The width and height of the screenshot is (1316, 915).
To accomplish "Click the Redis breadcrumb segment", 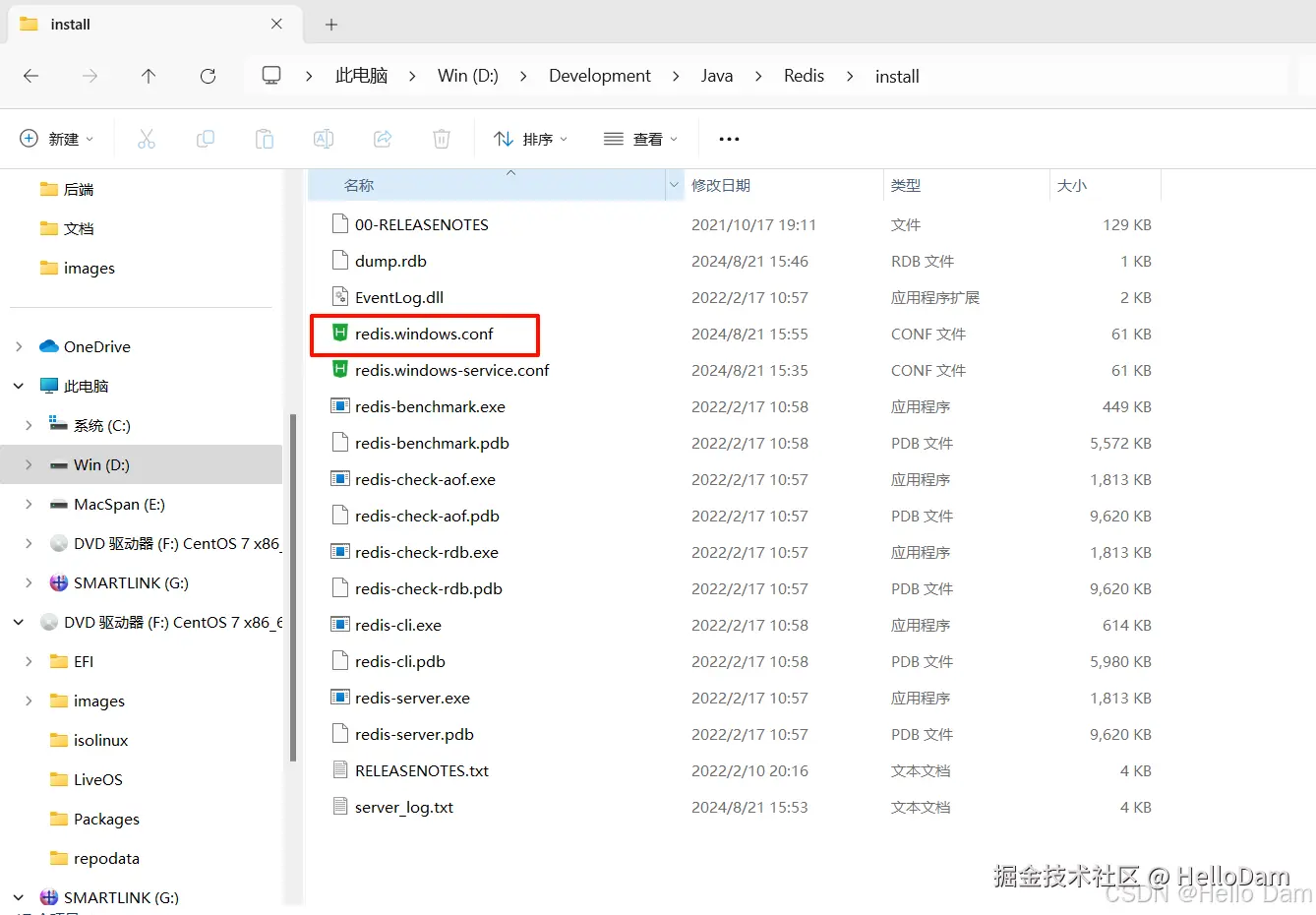I will pos(804,76).
